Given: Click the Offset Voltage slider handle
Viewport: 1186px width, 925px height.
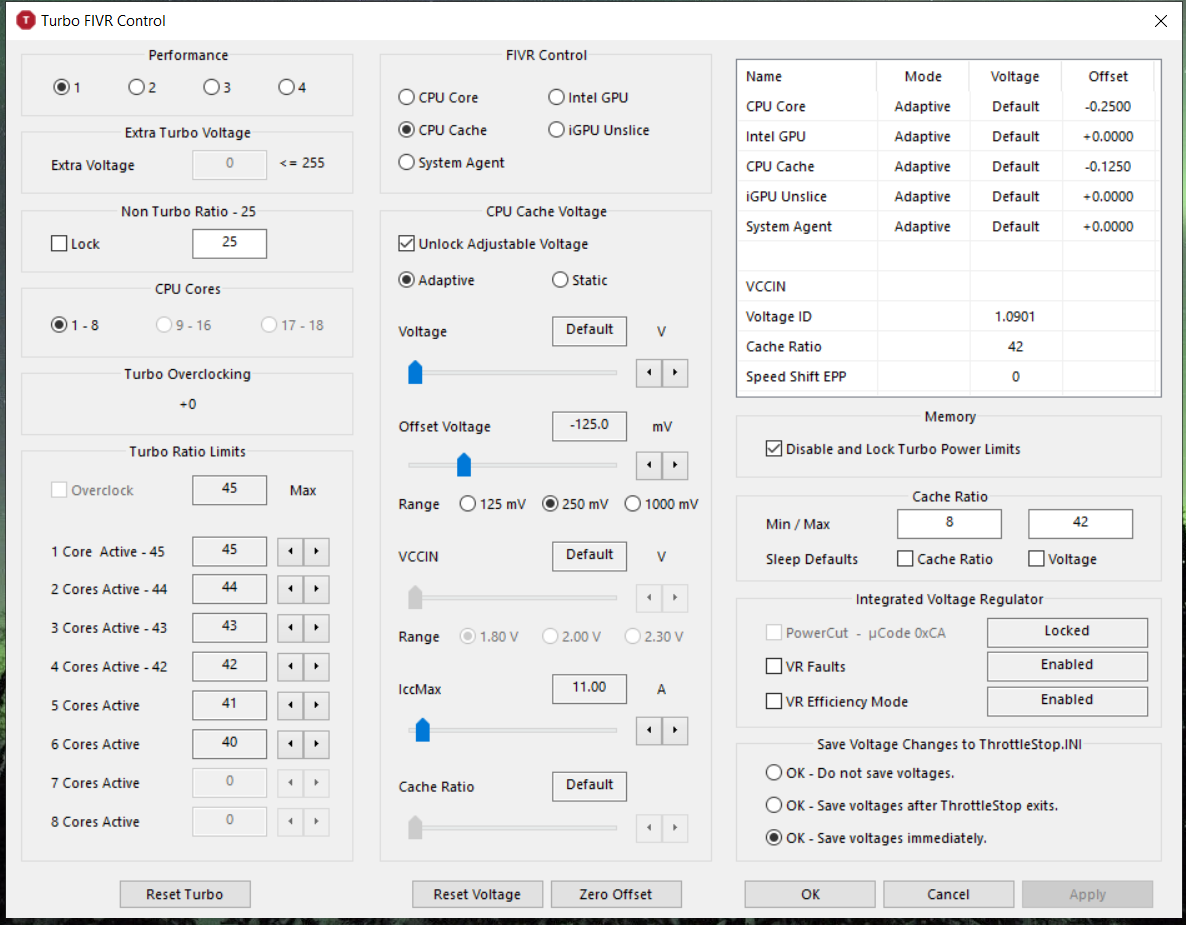Looking at the screenshot, I should click(464, 464).
